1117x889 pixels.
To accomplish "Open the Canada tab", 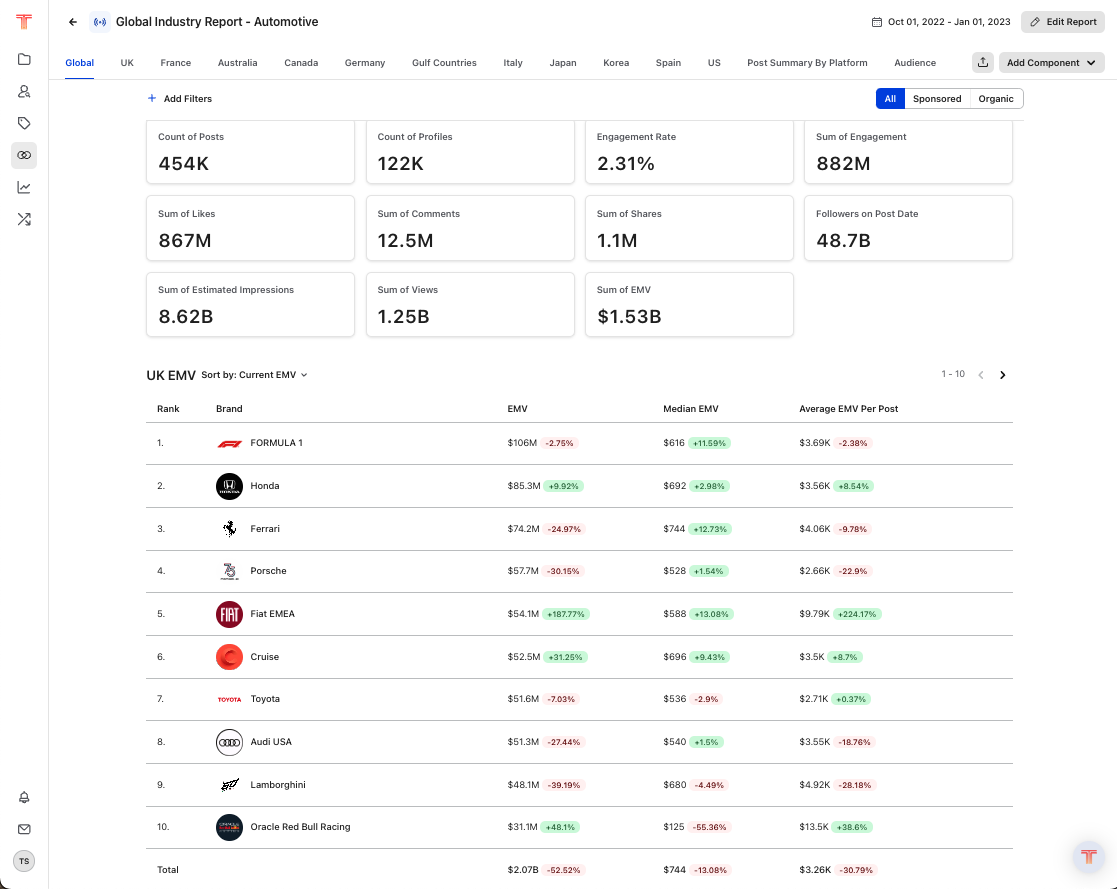I will (x=301, y=63).
